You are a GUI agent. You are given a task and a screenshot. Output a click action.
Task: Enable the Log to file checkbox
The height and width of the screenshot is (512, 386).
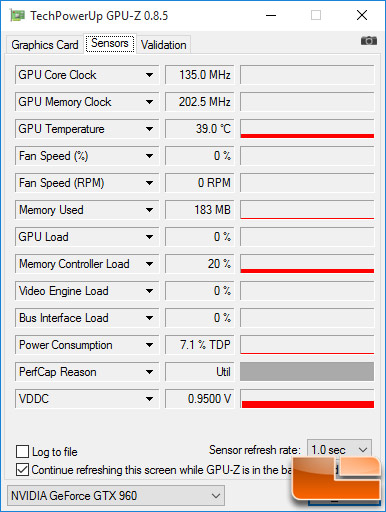click(22, 452)
